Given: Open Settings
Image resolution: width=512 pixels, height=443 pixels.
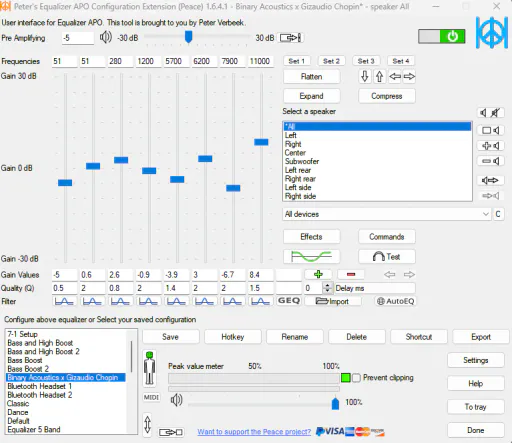Looking at the screenshot, I should tap(476, 360).
